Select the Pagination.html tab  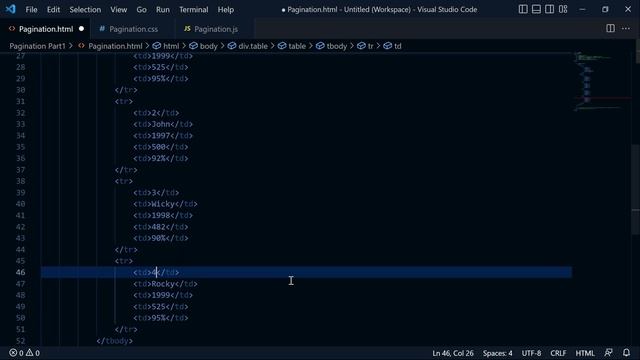coord(46,29)
